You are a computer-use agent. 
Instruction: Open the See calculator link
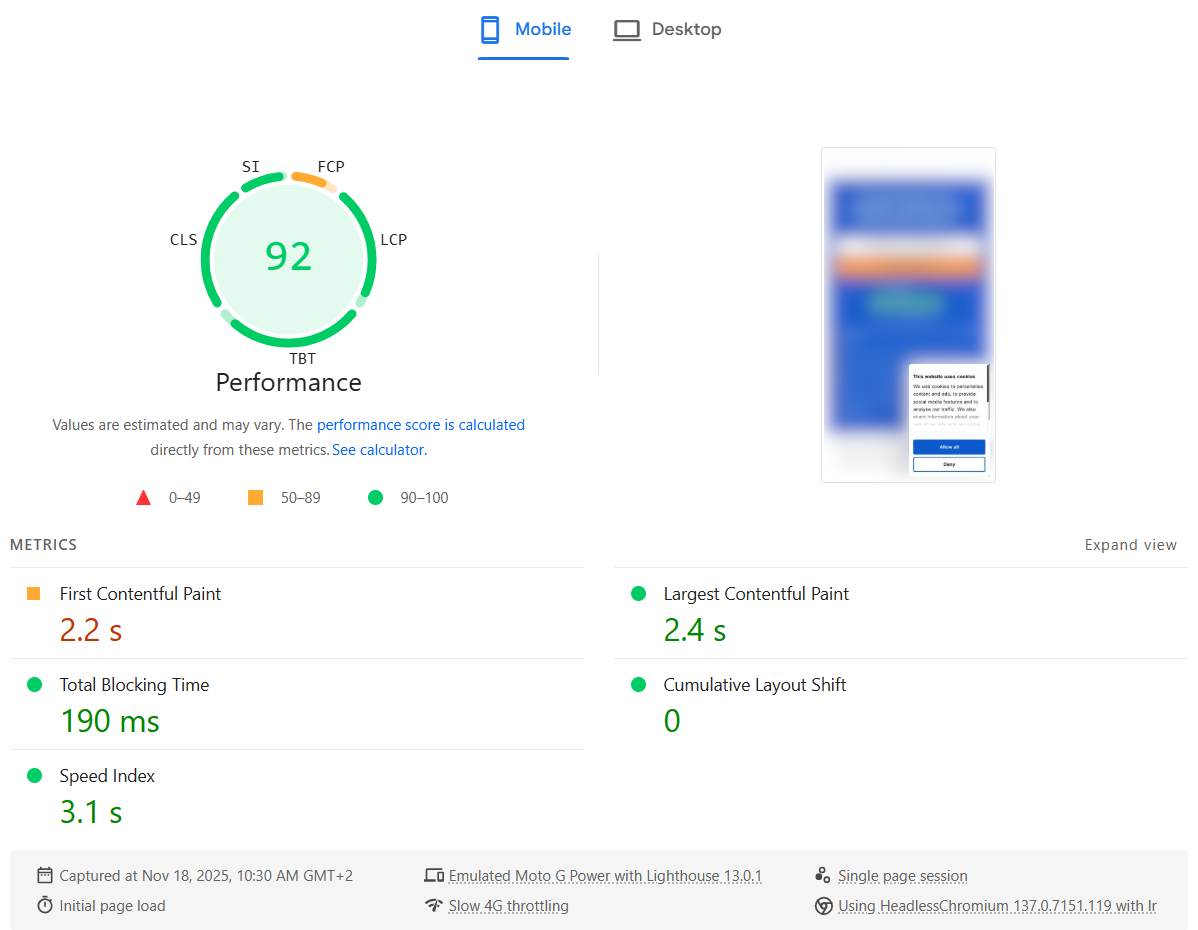tap(378, 450)
